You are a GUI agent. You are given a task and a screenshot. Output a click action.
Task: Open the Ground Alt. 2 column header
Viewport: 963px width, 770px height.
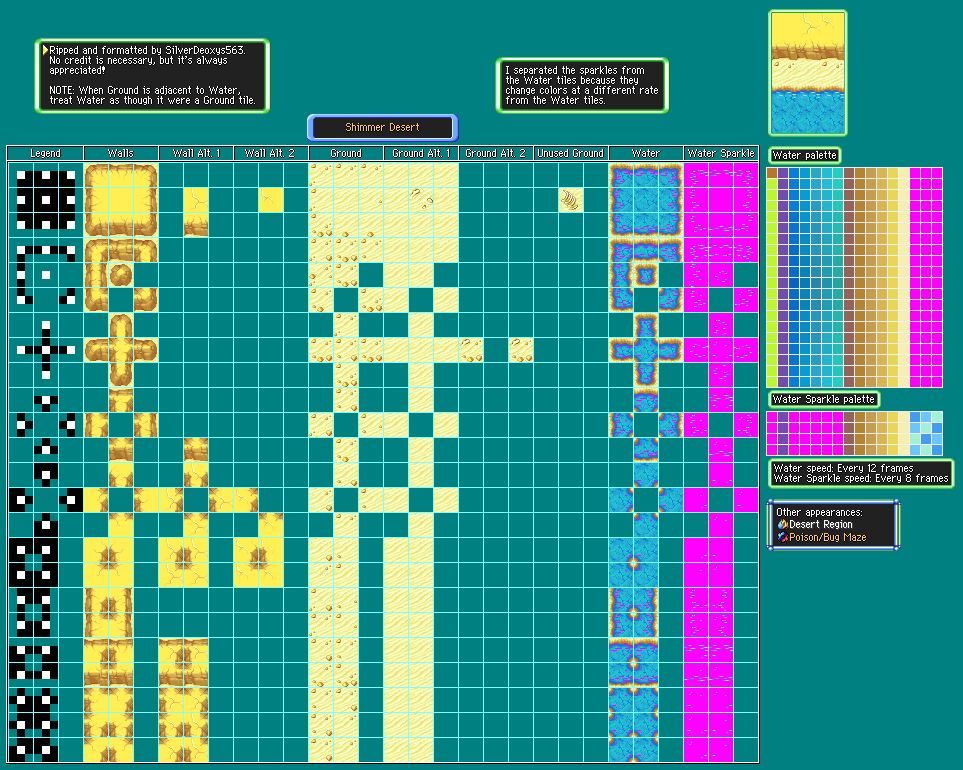tap(496, 154)
